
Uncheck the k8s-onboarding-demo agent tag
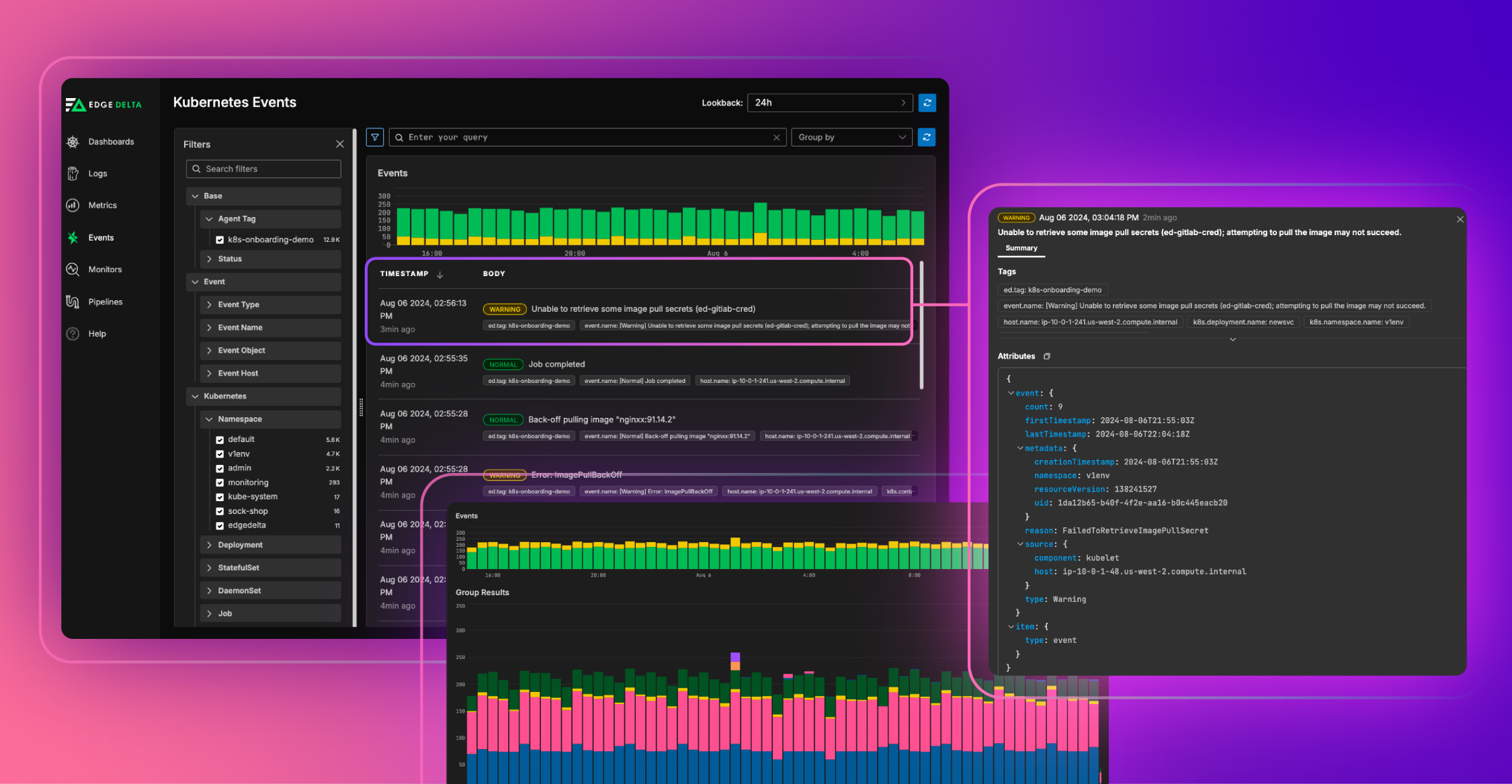point(220,239)
